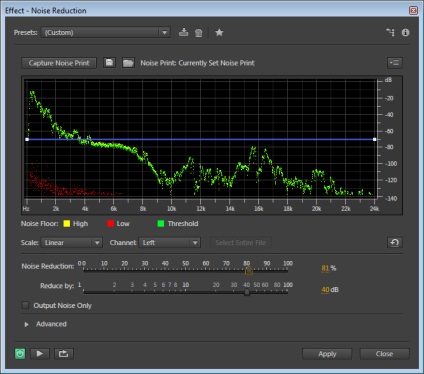This screenshot has width=424, height=374.
Task: Mark preset as favorite with star
Action: coord(219,32)
